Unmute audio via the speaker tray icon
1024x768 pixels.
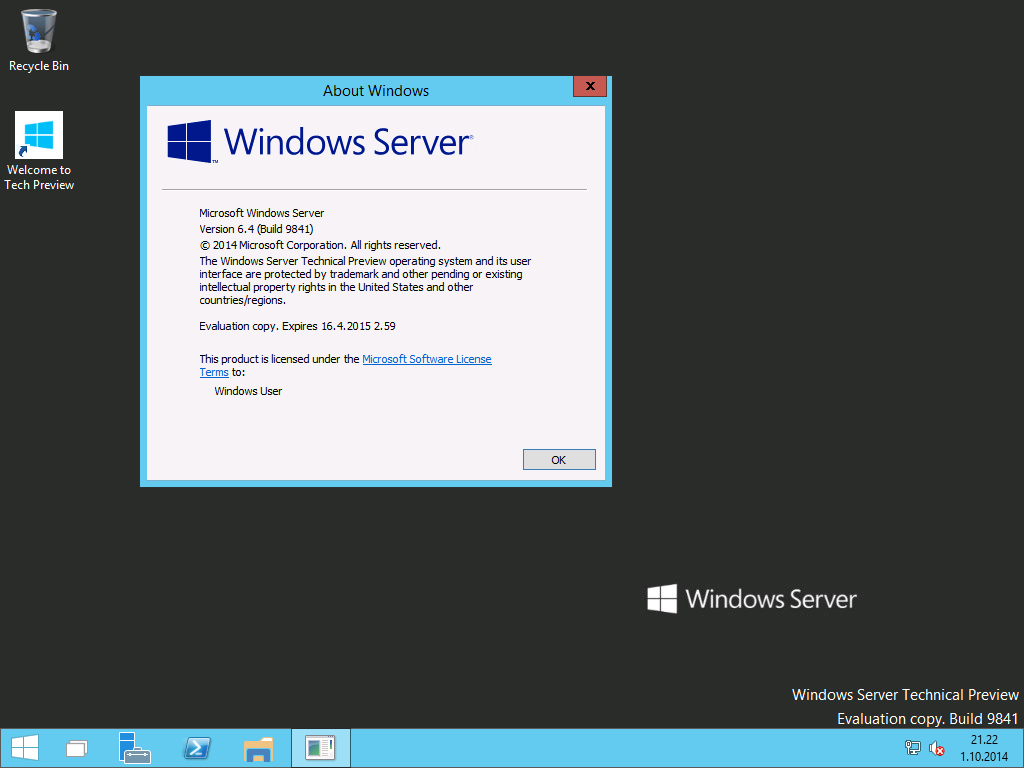[x=936, y=747]
